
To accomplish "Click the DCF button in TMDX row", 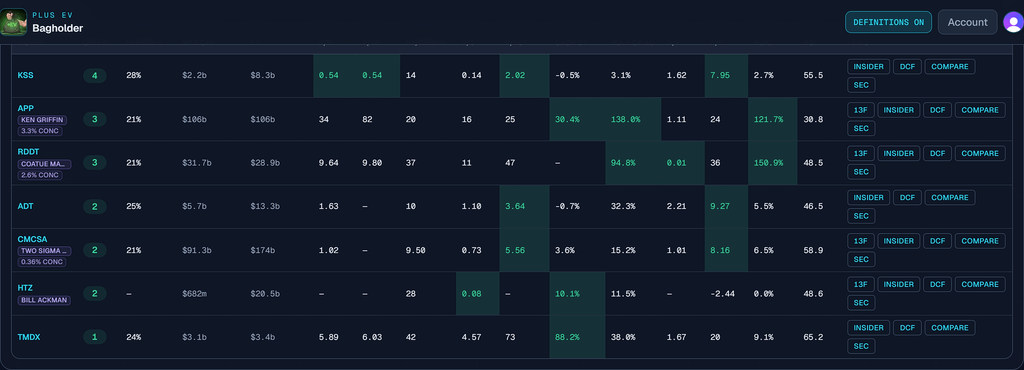I will coord(907,328).
